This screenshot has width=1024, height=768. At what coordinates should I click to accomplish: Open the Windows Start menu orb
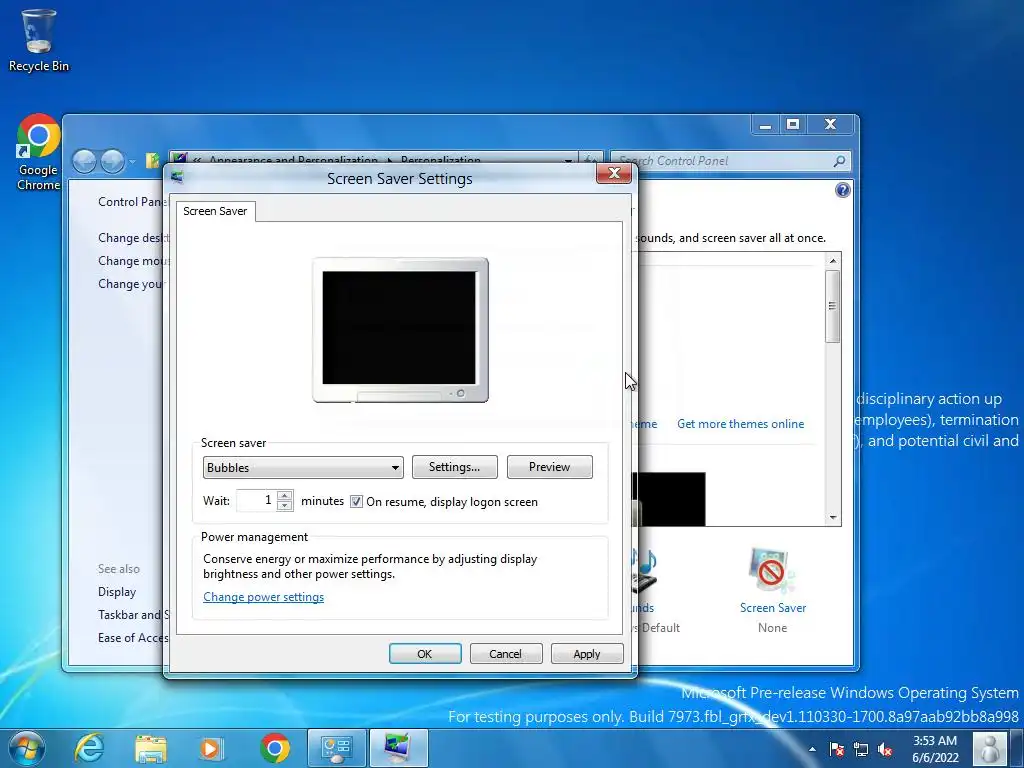[x=26, y=748]
